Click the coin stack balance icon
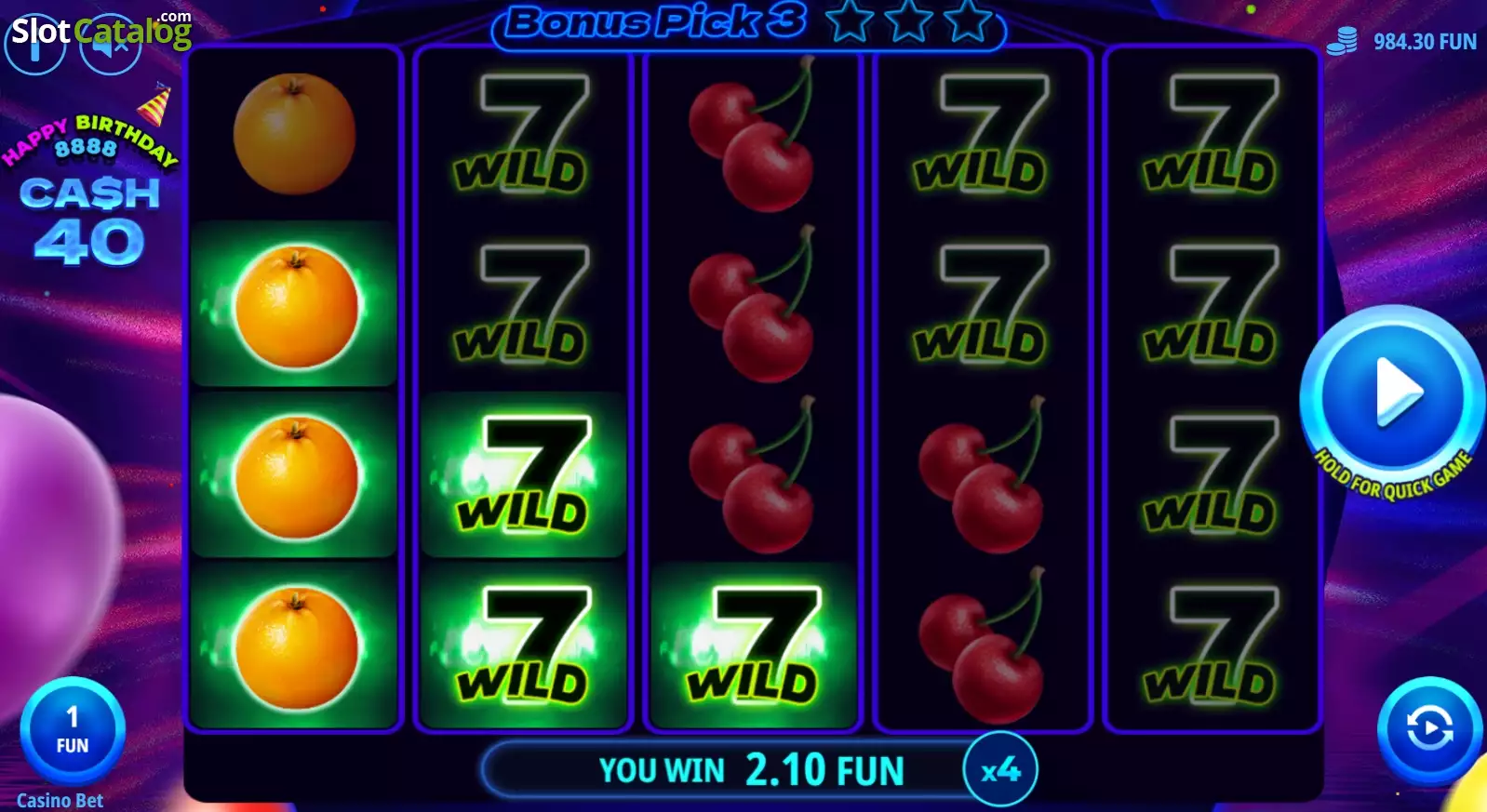This screenshot has width=1487, height=812. tap(1342, 42)
